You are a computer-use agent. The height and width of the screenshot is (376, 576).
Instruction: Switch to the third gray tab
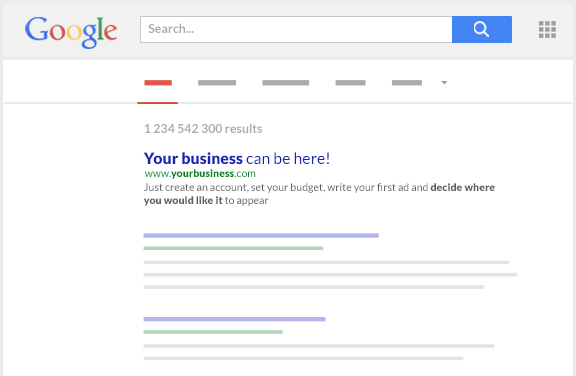click(285, 83)
